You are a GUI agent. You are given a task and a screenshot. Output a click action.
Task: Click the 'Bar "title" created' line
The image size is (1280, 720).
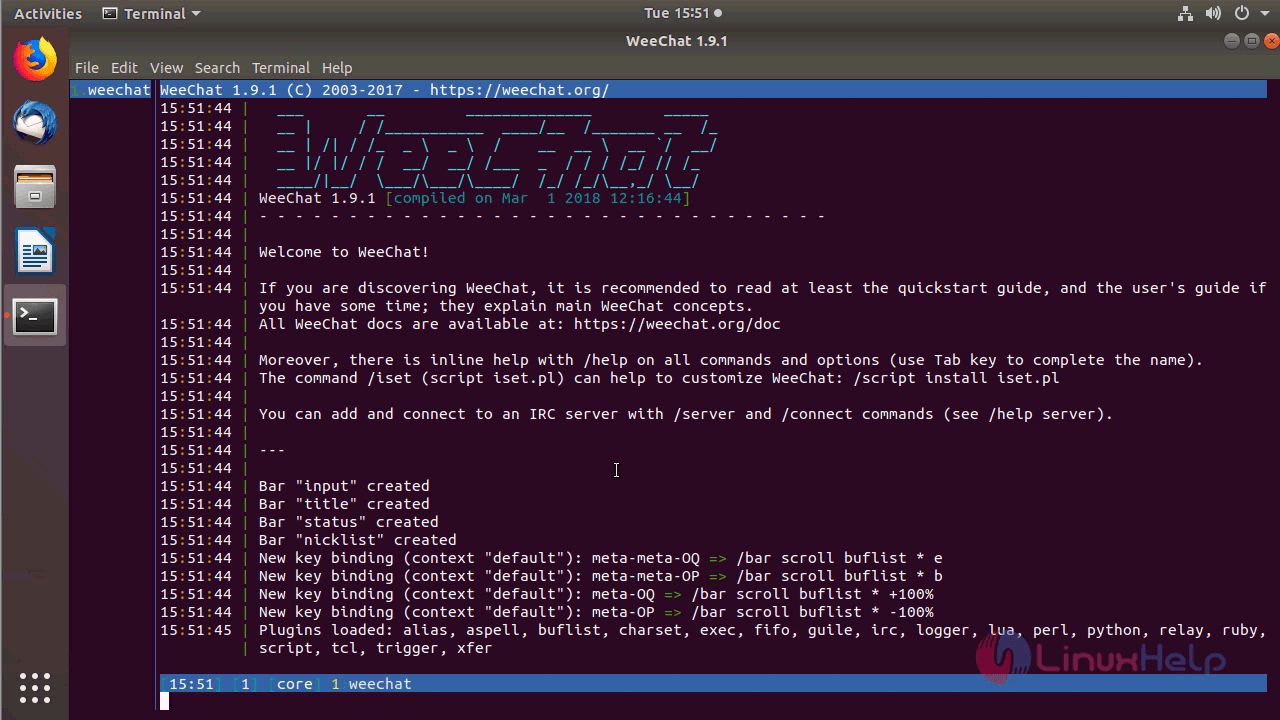pyautogui.click(x=344, y=504)
